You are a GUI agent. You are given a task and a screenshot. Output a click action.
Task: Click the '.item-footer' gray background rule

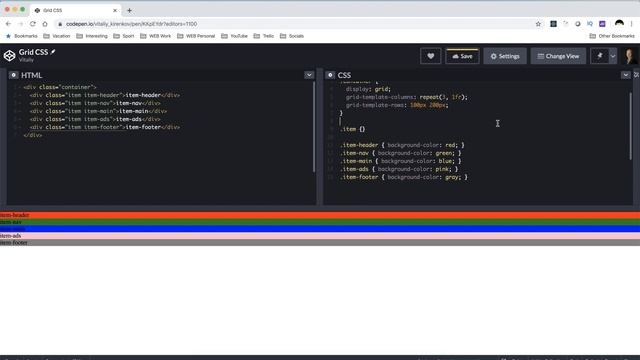point(404,177)
